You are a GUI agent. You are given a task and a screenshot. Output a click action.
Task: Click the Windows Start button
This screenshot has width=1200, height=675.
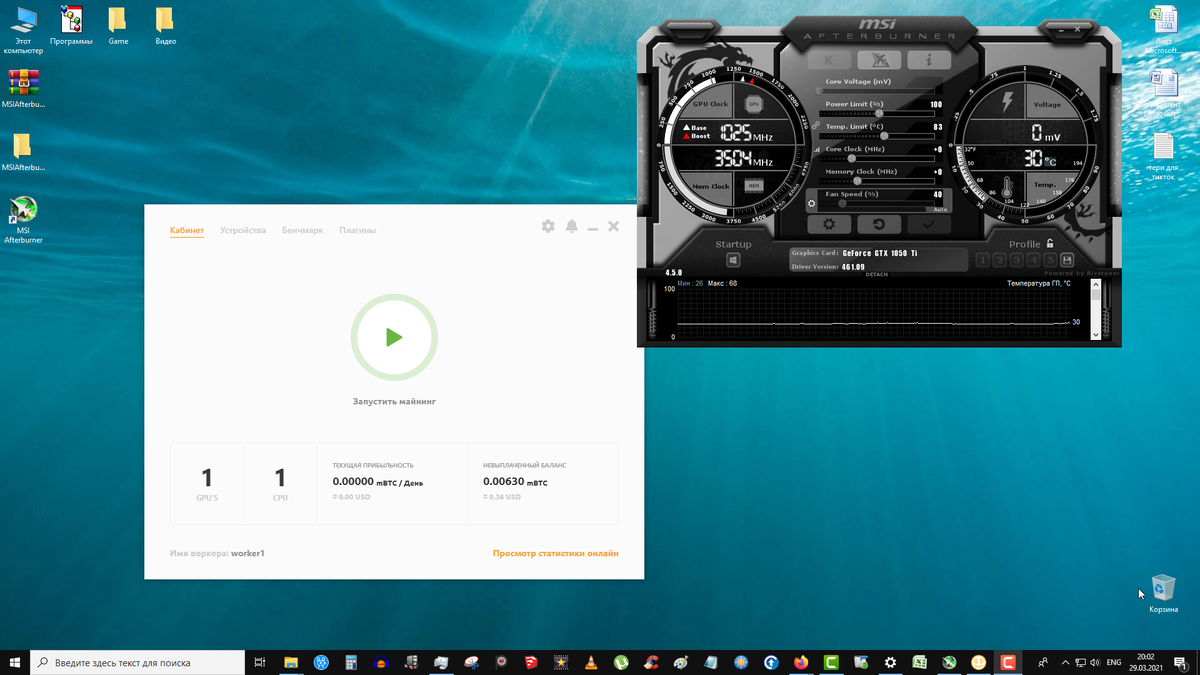click(15, 662)
